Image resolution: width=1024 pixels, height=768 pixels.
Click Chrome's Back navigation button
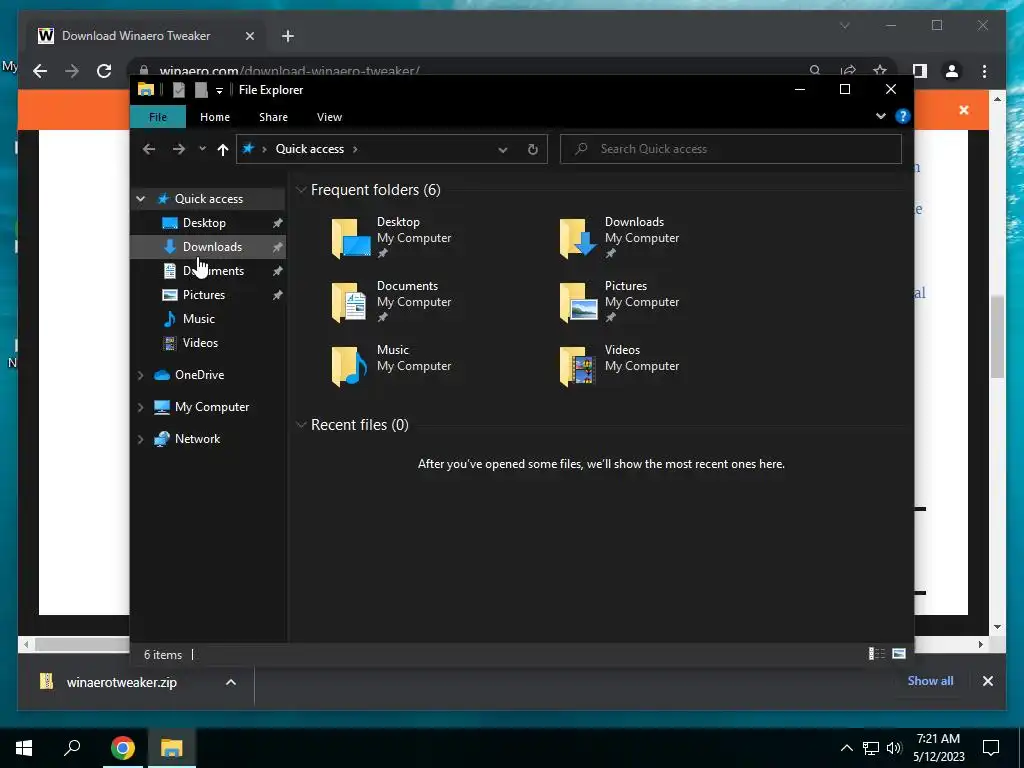[40, 71]
